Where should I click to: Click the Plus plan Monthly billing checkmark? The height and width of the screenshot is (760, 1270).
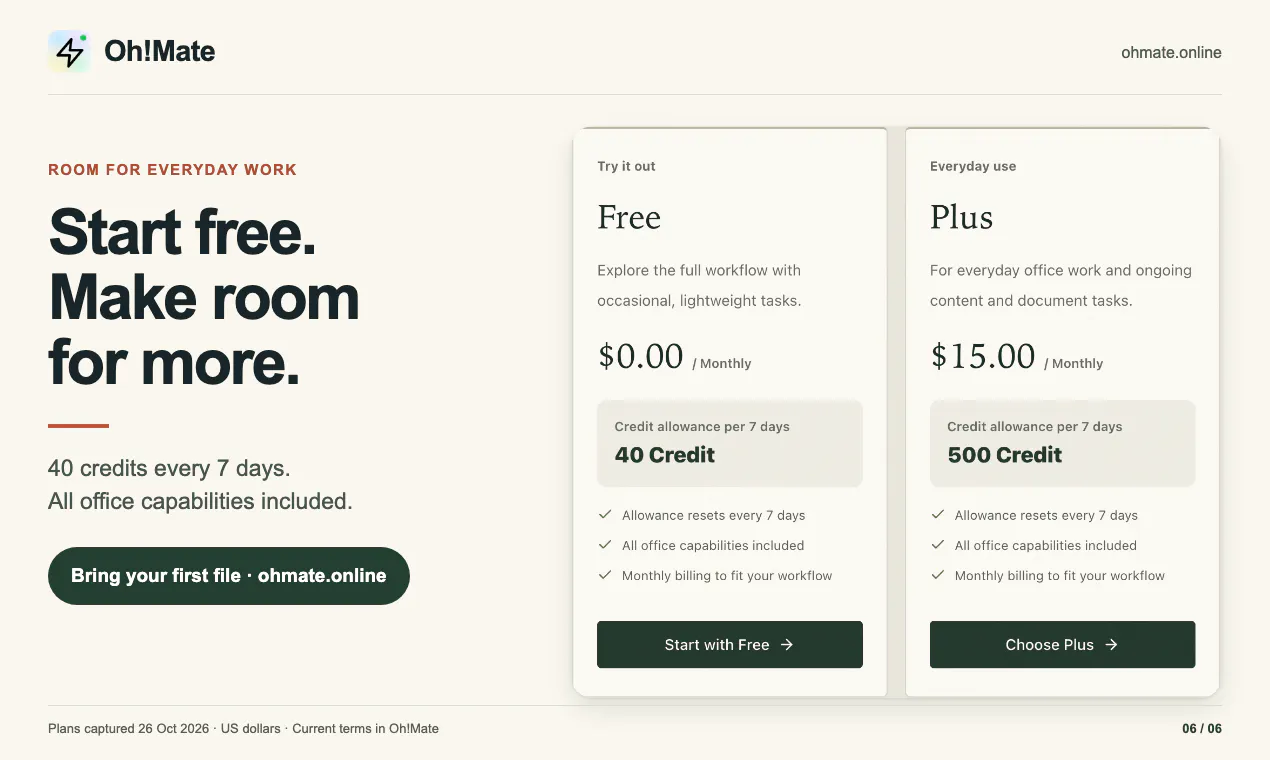[938, 575]
